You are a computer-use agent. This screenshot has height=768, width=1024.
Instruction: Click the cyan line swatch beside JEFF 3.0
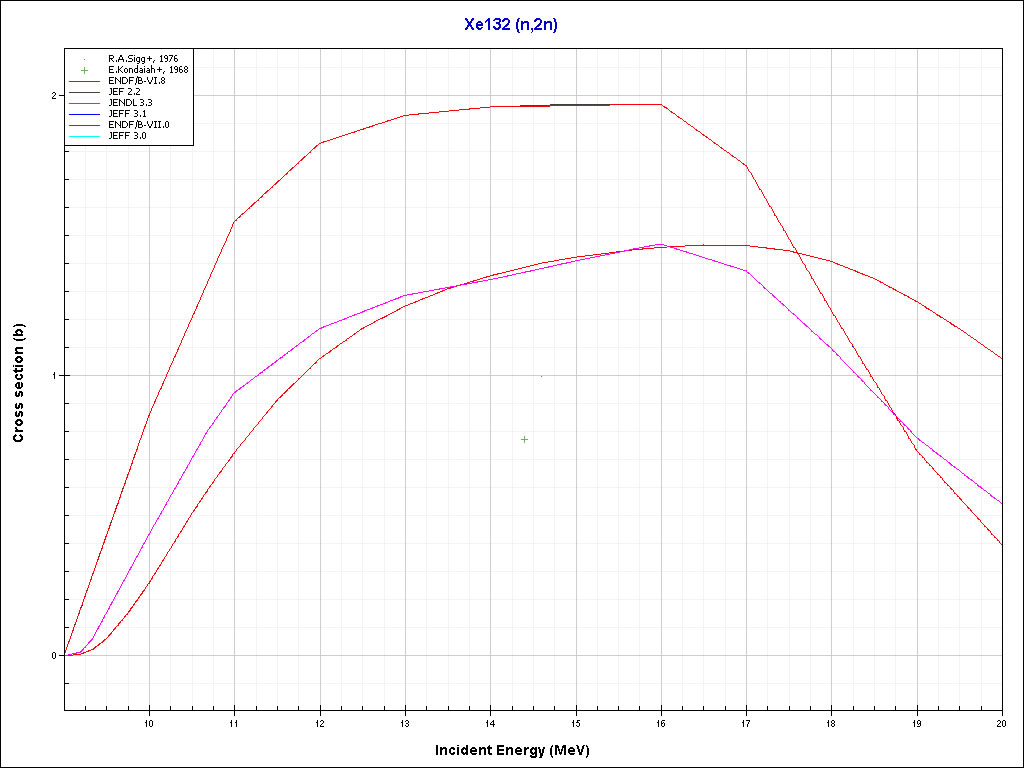click(x=85, y=135)
